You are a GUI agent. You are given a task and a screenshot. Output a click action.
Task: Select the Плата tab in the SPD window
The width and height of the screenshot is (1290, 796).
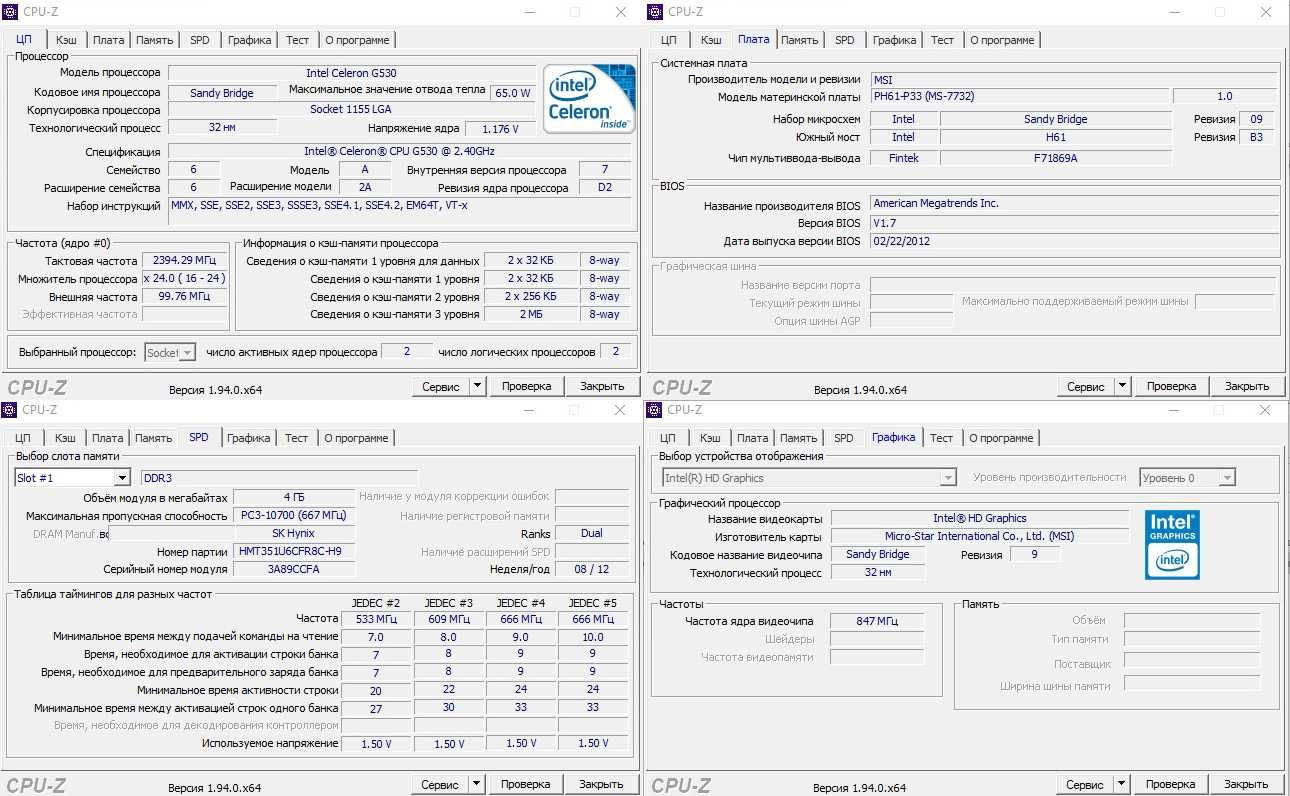tap(108, 438)
